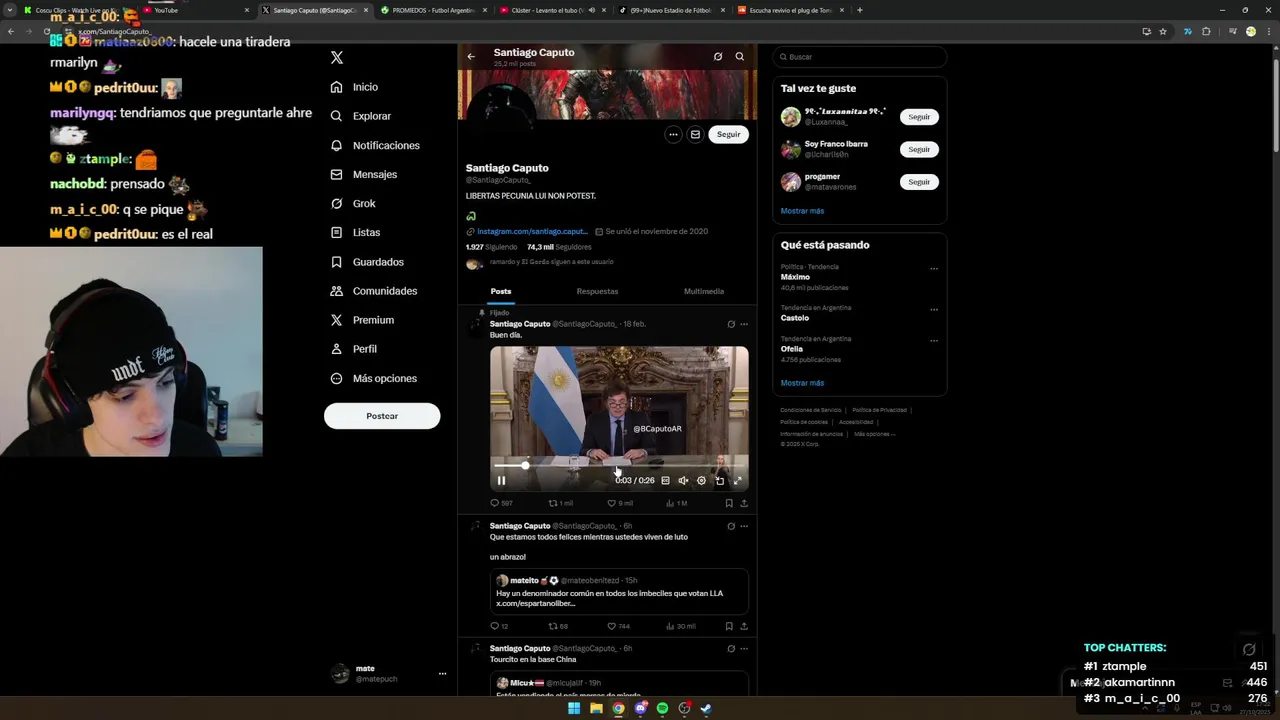Expand Más opciones in the sidebar

[x=373, y=378]
